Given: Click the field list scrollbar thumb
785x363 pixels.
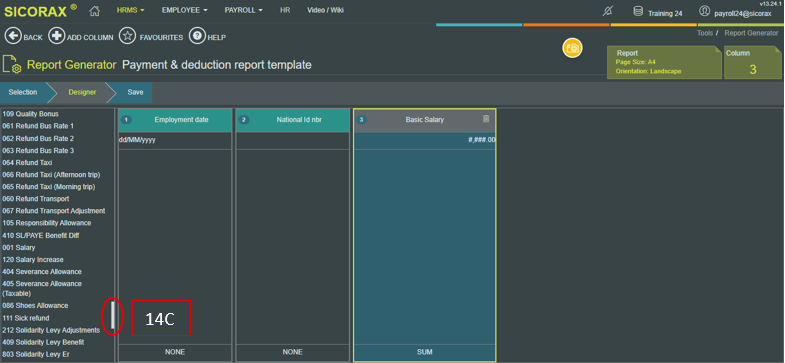Looking at the screenshot, I should point(113,316).
